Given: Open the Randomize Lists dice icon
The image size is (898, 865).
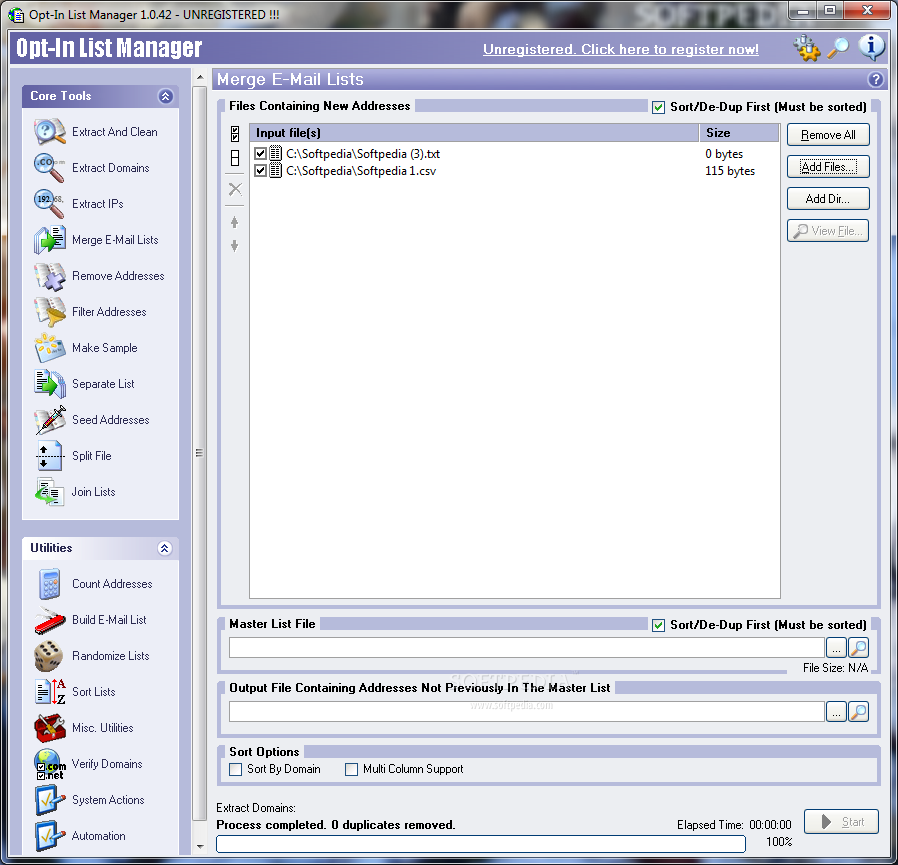Looking at the screenshot, I should (50, 656).
